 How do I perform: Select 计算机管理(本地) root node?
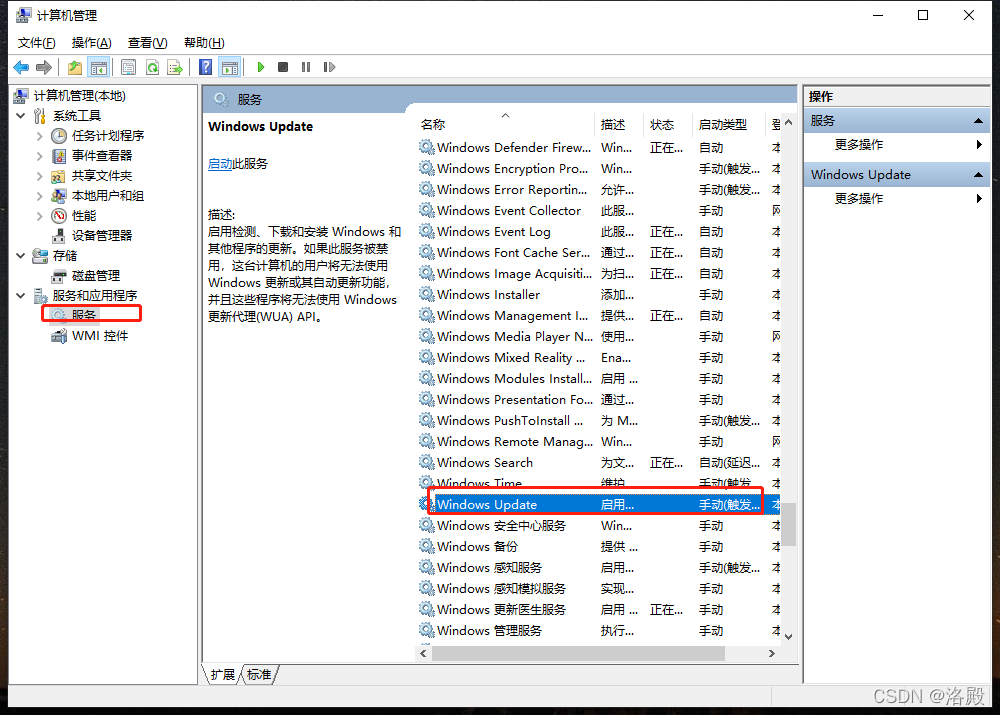click(x=80, y=96)
